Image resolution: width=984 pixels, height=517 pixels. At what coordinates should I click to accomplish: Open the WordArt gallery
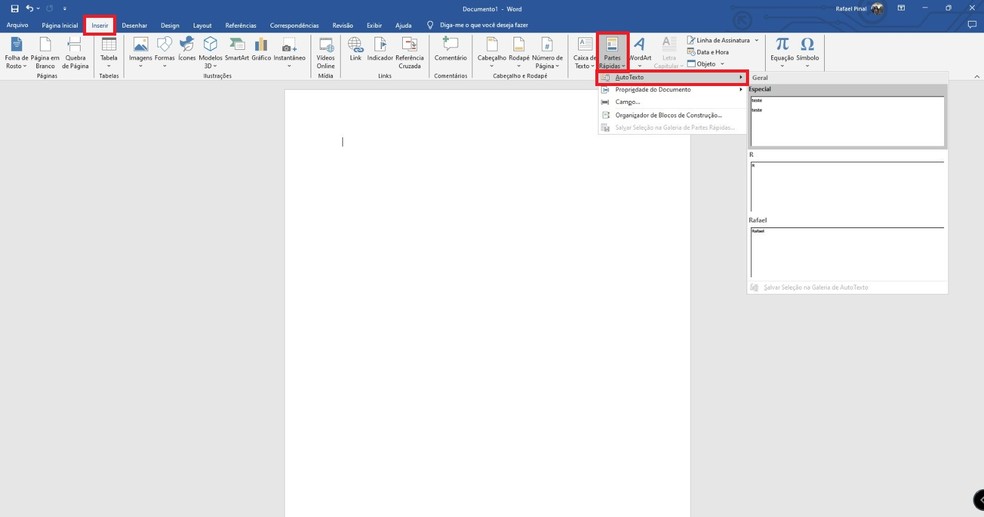click(639, 52)
